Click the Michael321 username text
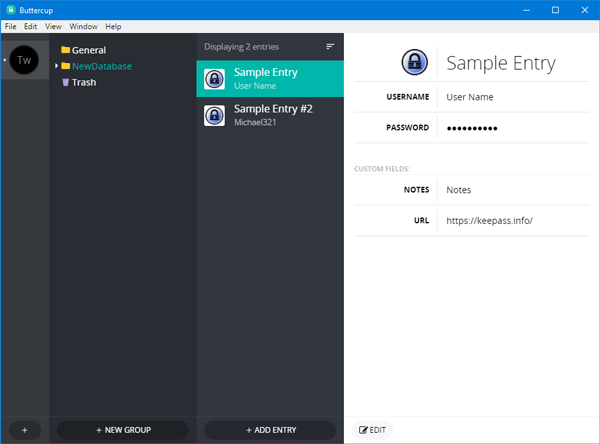This screenshot has width=600, height=444. [x=255, y=122]
